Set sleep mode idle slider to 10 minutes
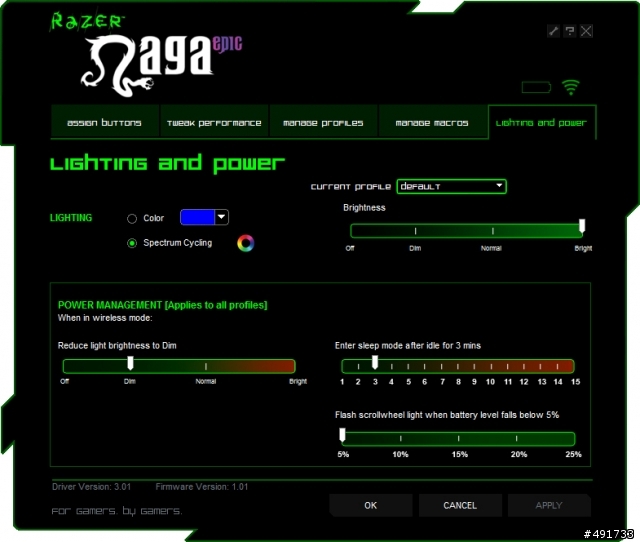 point(491,367)
